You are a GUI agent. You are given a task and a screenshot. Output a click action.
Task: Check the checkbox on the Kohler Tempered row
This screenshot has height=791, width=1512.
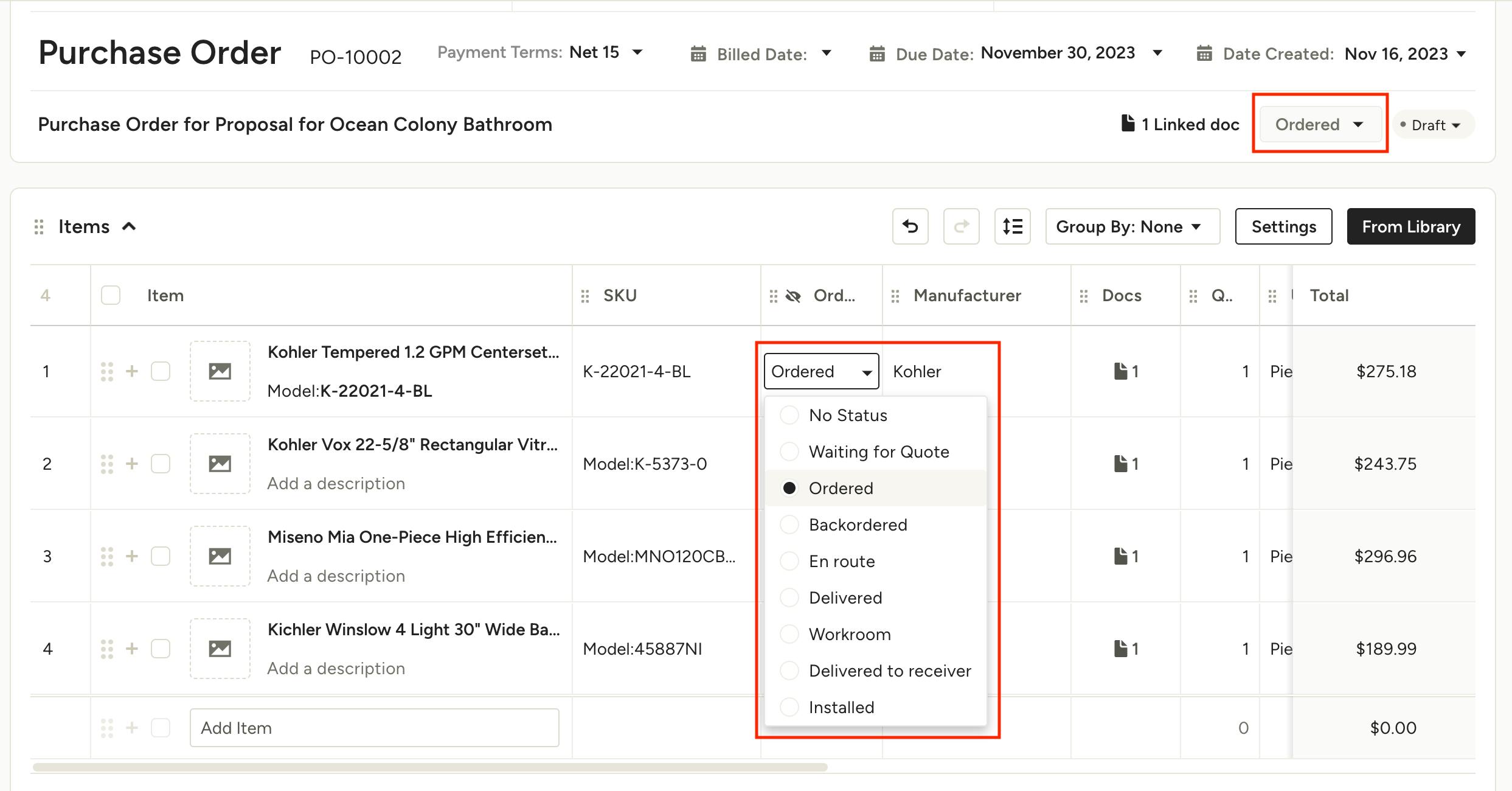pos(161,371)
